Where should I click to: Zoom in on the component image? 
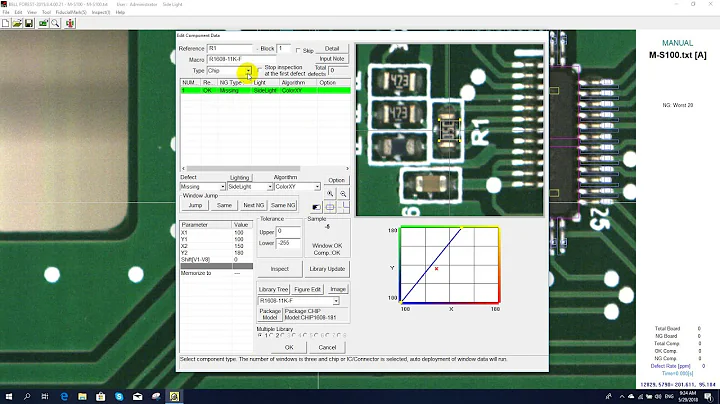pos(330,194)
